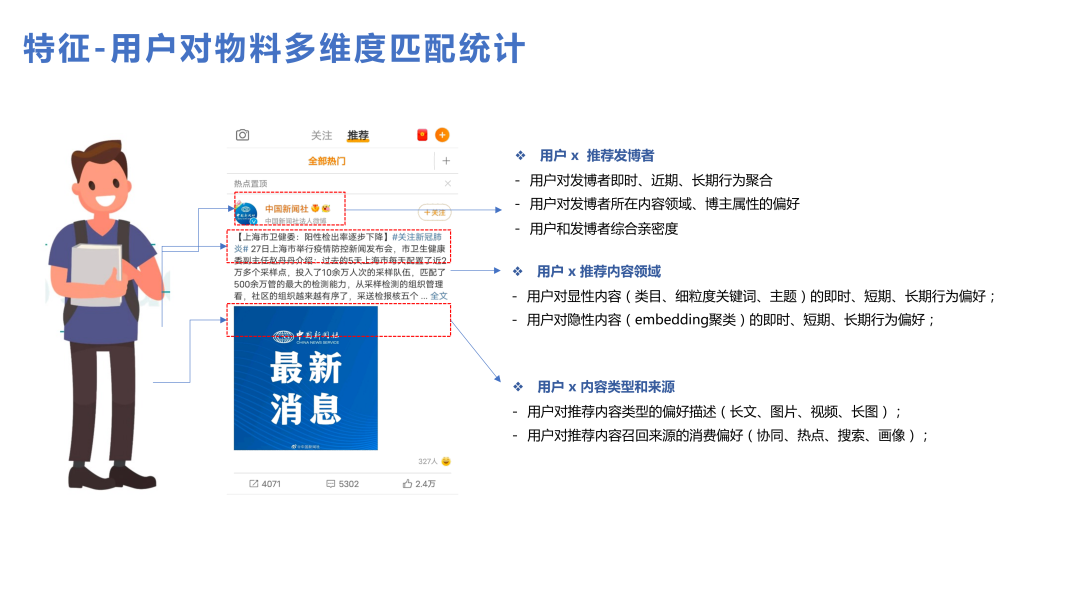Click the medal emoji beside 中国新闻社
1080x608 pixels.
[x=314, y=208]
